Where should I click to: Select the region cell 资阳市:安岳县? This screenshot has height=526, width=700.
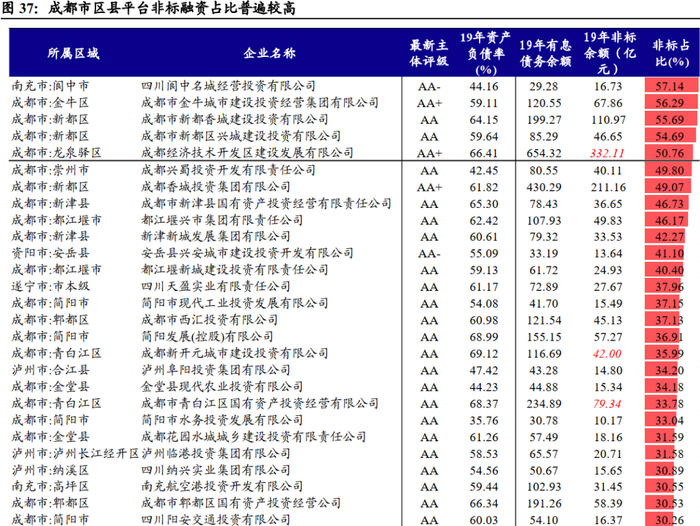click(x=50, y=253)
